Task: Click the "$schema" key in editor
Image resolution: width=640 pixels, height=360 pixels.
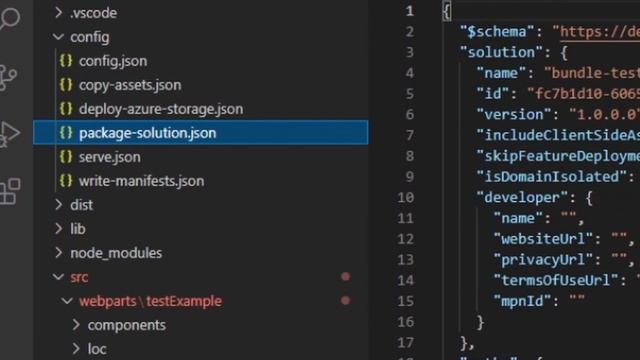Action: (497, 32)
